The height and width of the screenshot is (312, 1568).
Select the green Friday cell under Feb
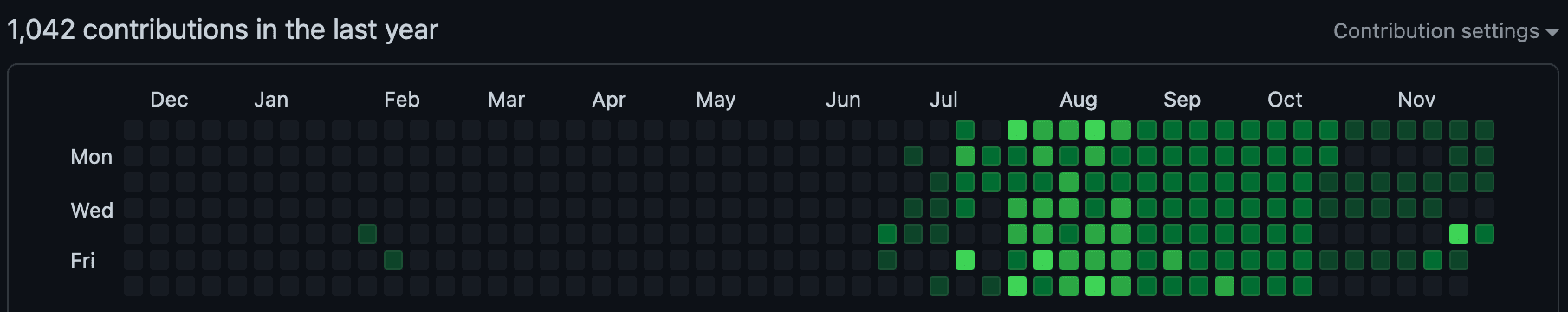point(393,260)
